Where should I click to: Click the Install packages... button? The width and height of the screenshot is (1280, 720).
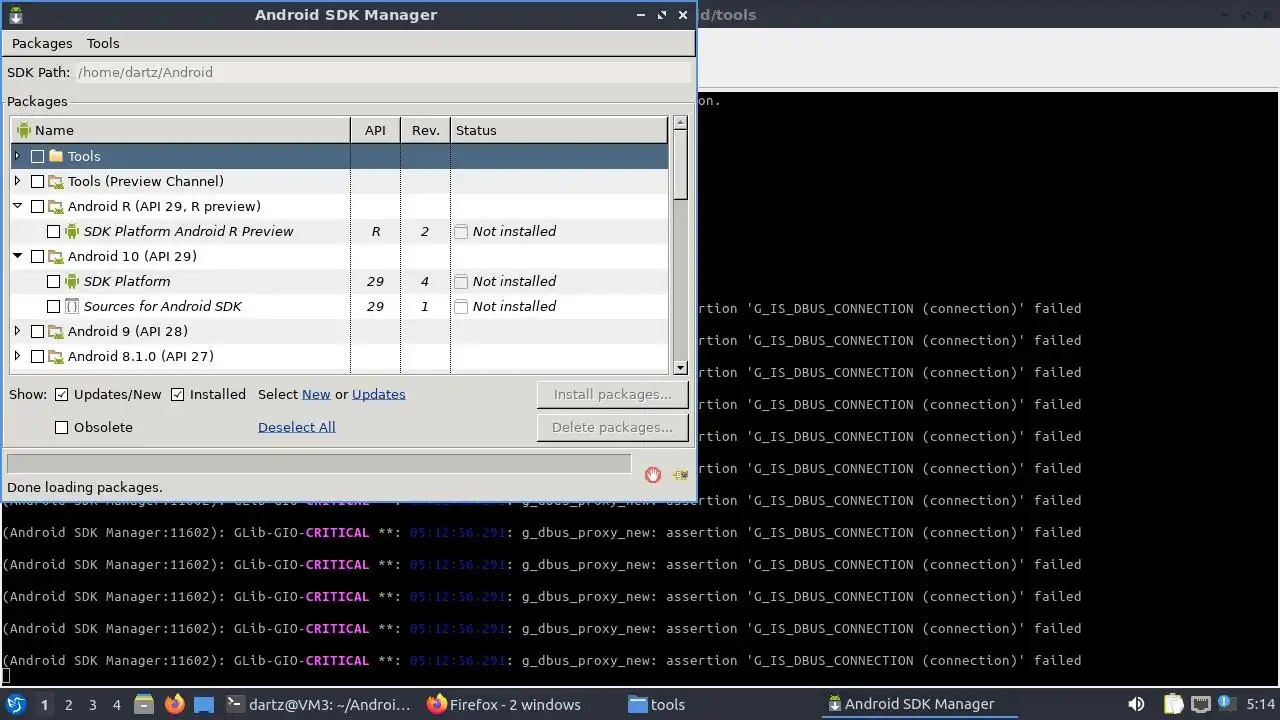point(612,394)
